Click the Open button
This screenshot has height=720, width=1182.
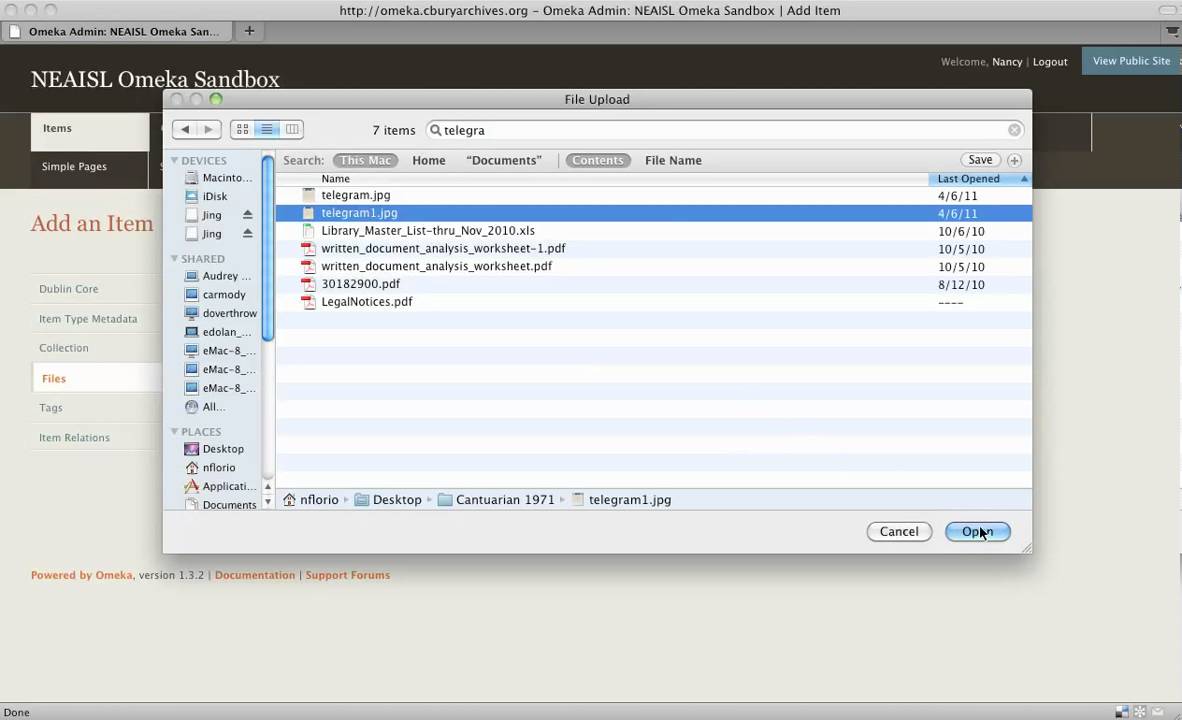(978, 532)
